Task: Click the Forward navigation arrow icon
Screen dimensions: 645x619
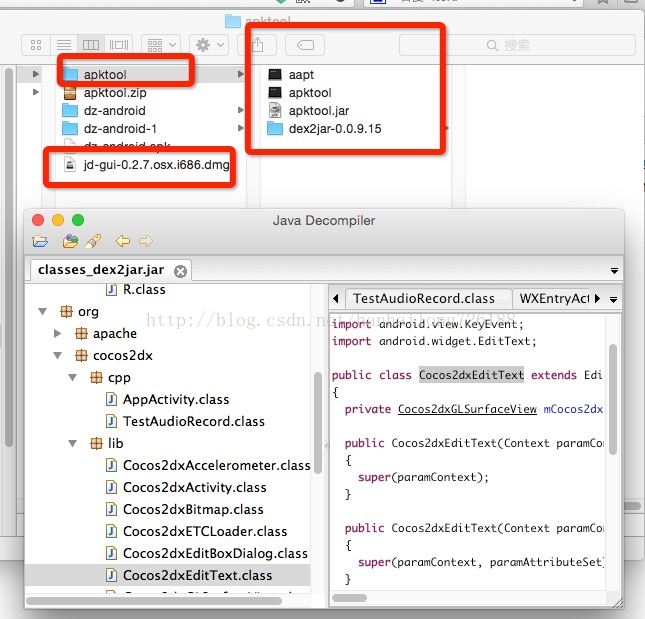Action: point(146,241)
